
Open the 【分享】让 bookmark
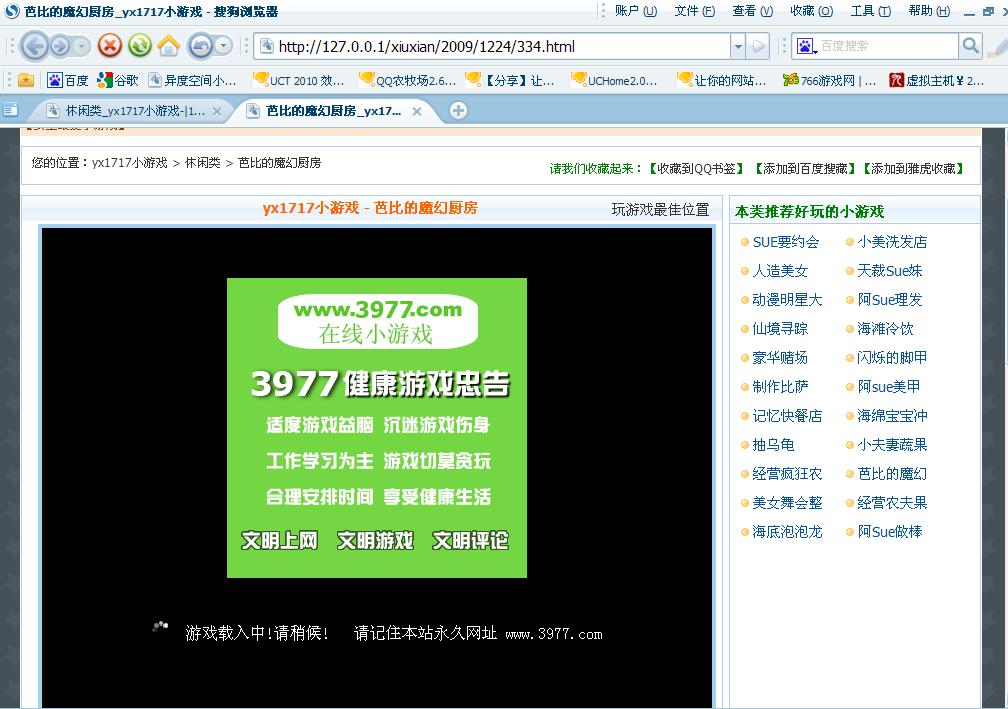tap(510, 80)
